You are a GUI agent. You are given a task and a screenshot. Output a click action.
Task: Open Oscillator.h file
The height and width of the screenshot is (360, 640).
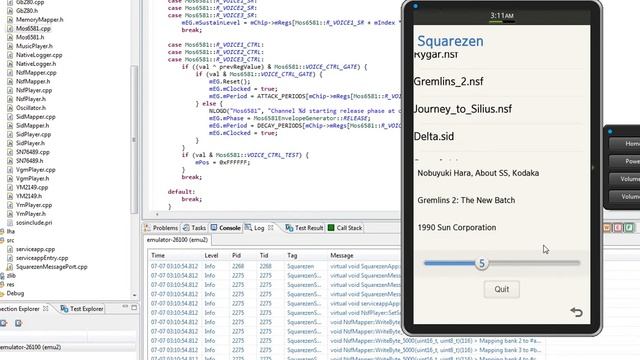tap(31, 108)
